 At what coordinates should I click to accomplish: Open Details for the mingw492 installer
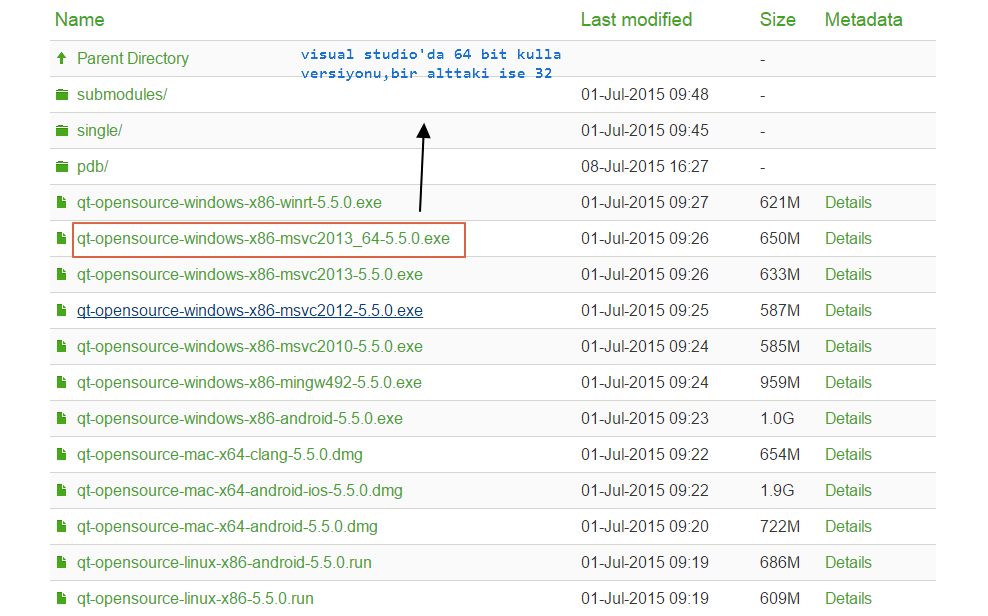coord(848,382)
